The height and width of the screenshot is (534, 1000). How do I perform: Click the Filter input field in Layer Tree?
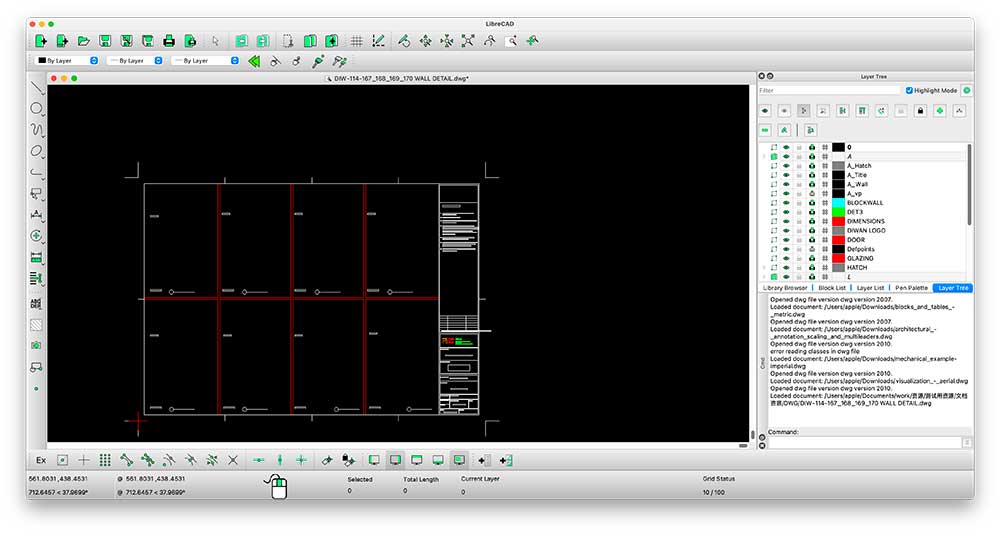[x=829, y=90]
